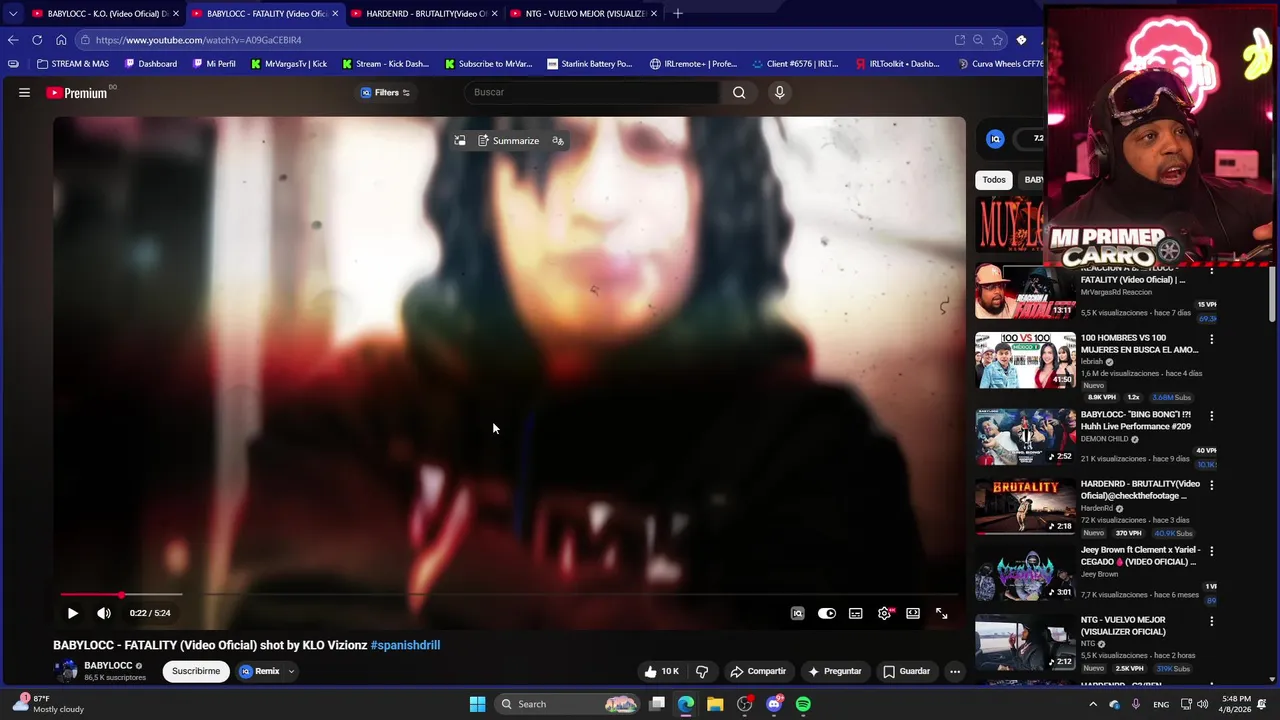1280x720 pixels.
Task: Expand the tab search dropdown arrow
Action: [x=12, y=14]
